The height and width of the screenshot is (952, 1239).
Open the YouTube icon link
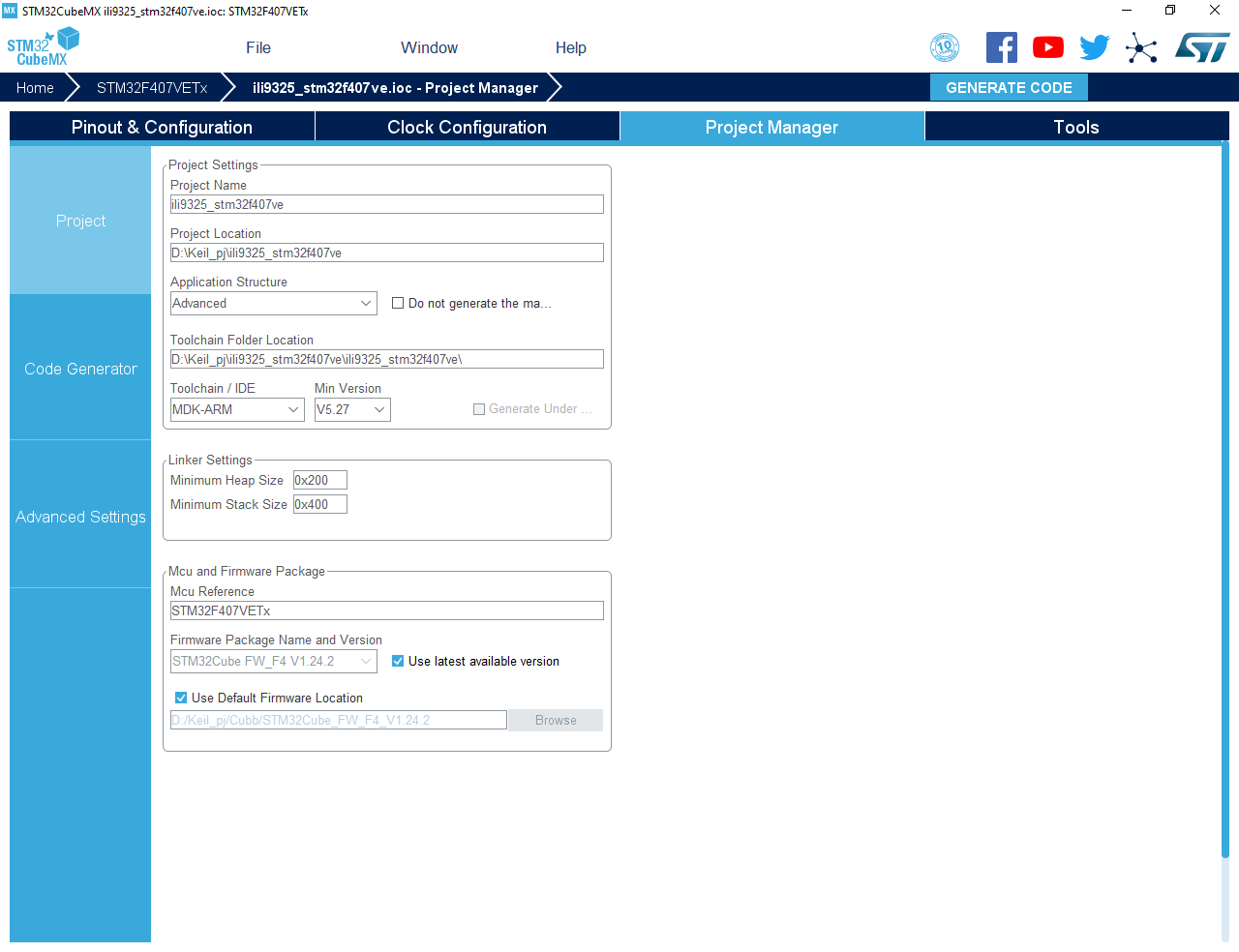pyautogui.click(x=1048, y=47)
